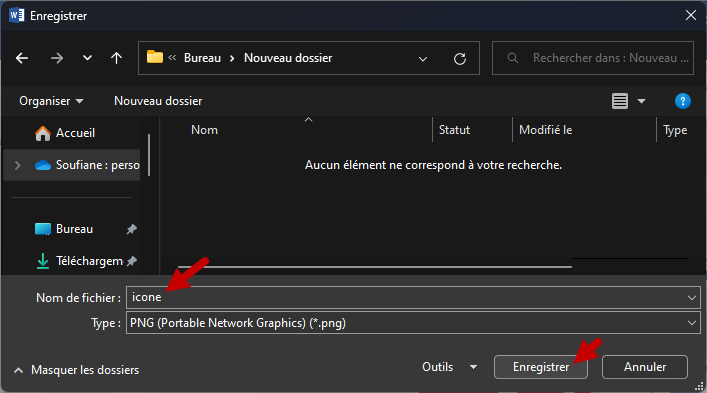Viewport: 707px width, 393px height.
Task: Open the Organiser menu
Action: [51, 101]
